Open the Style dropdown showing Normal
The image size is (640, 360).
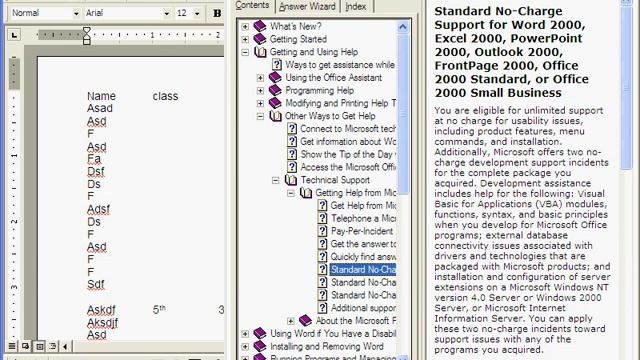[76, 13]
